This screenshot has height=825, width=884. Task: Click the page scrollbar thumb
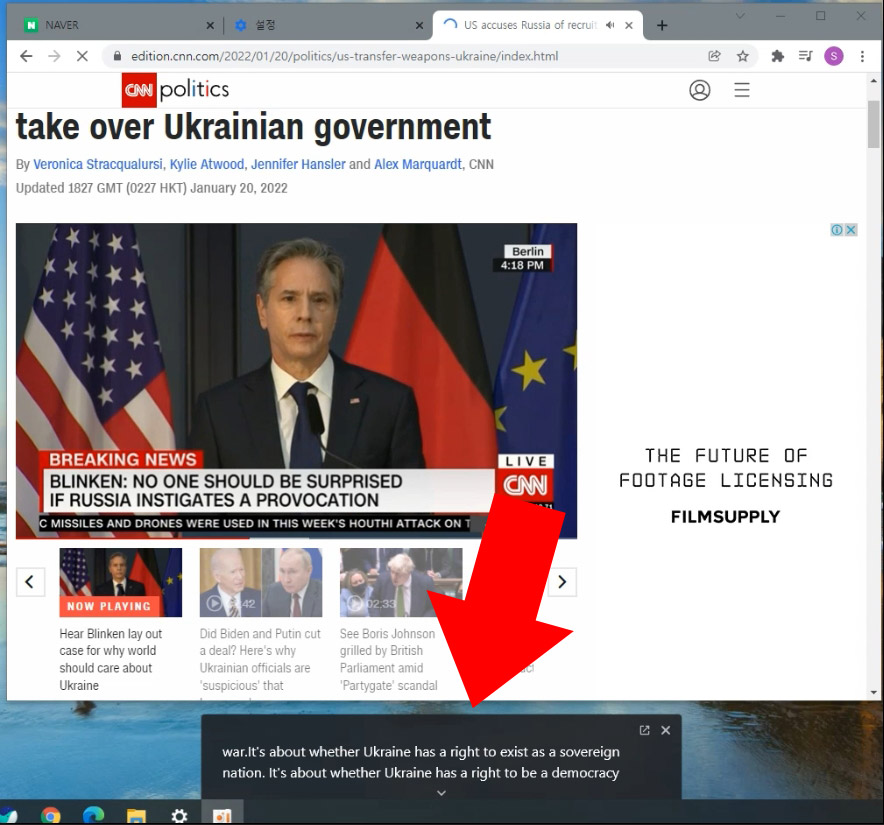point(873,124)
